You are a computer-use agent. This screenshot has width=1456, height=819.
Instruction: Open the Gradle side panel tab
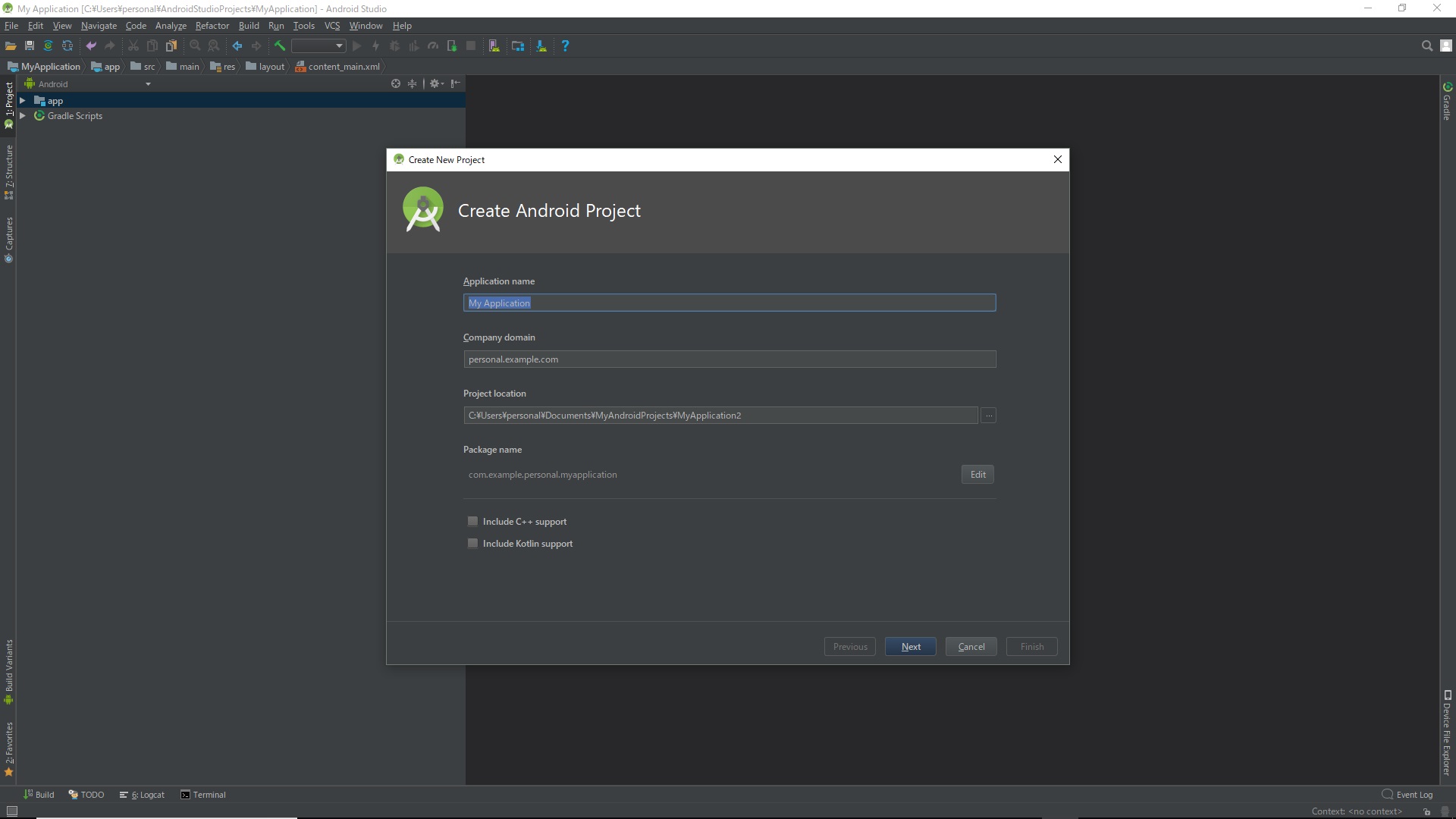tap(1447, 100)
